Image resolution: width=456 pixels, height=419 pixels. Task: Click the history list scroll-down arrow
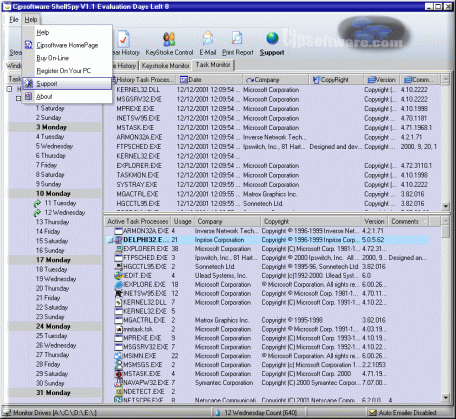point(446,206)
